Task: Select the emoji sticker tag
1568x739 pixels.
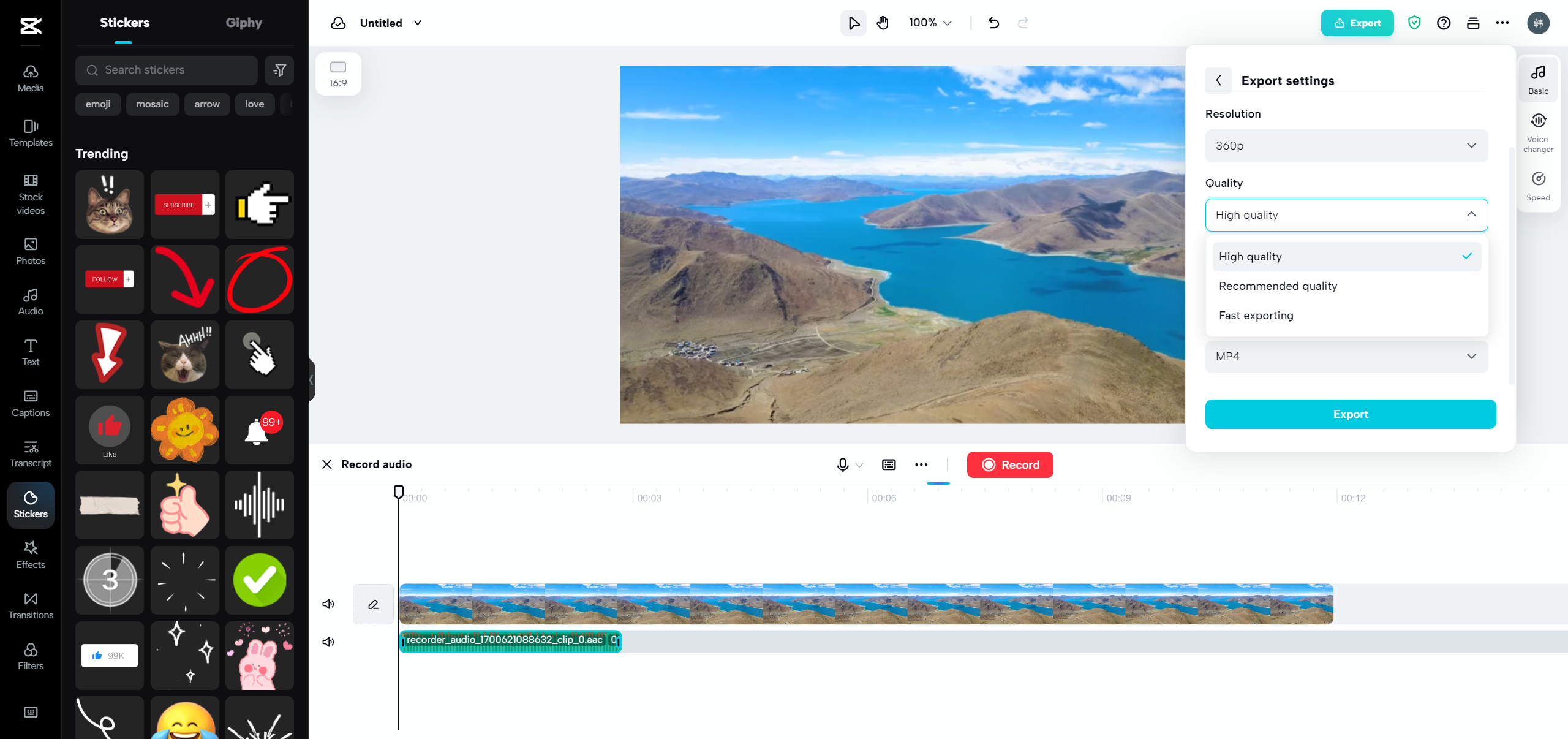Action: click(x=97, y=104)
